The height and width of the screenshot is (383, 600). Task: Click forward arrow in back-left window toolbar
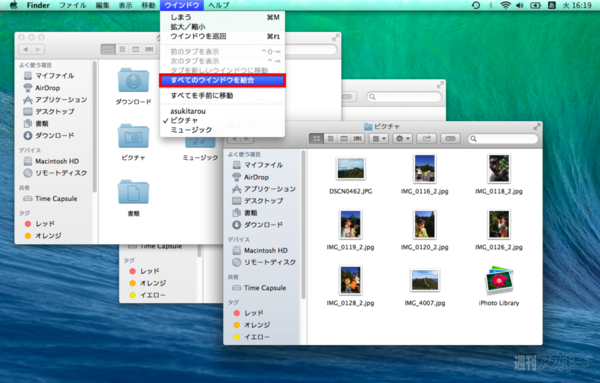point(38,49)
